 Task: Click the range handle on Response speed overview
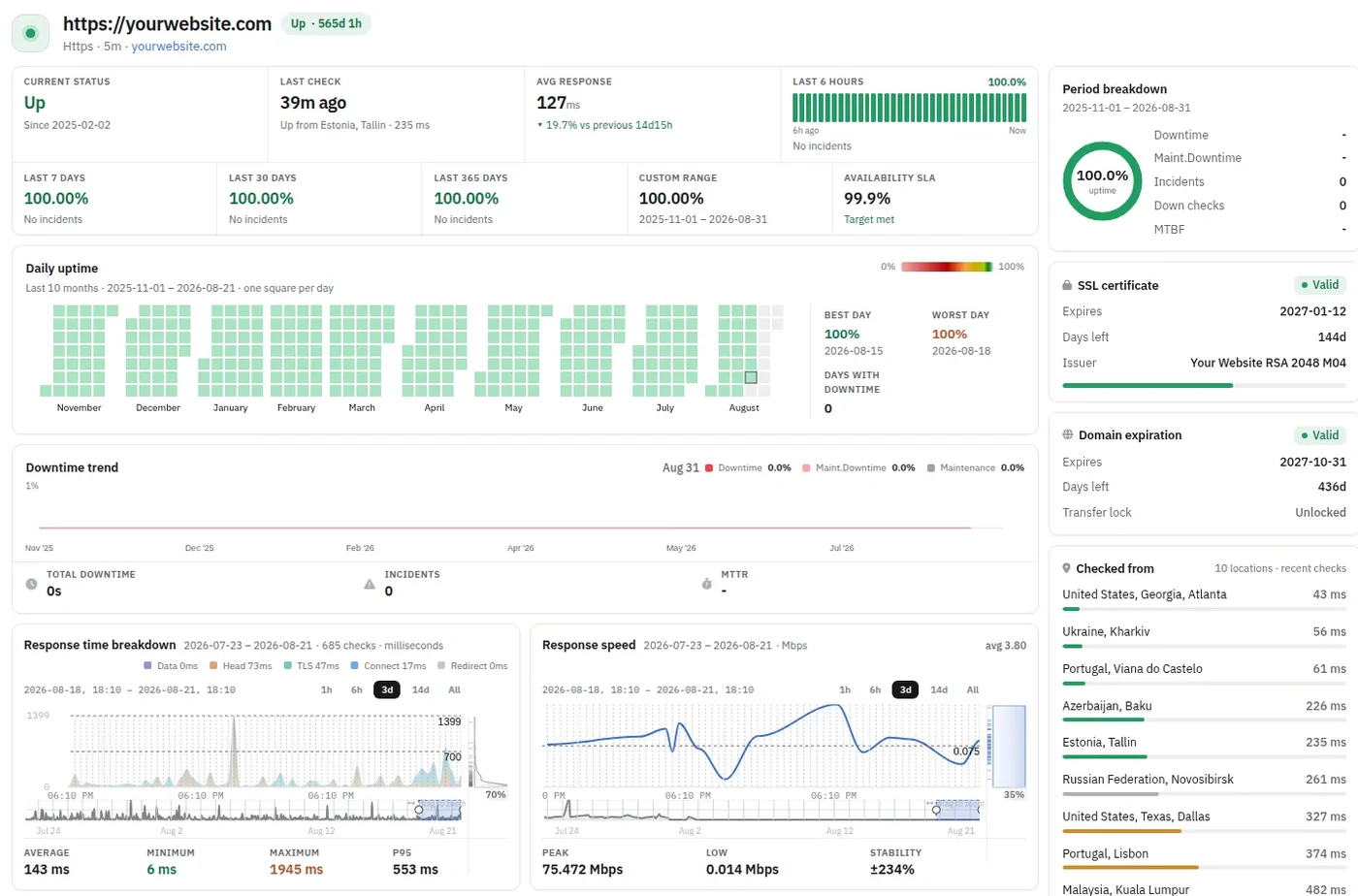936,810
